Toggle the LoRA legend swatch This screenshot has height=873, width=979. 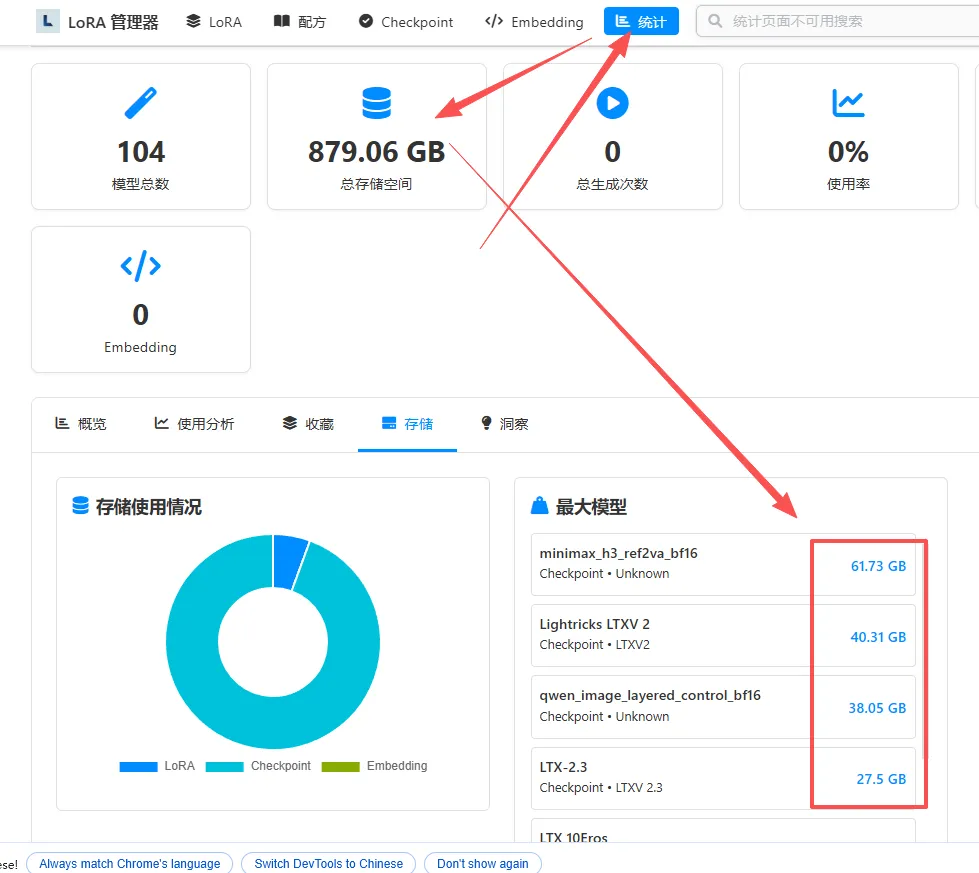pos(138,767)
